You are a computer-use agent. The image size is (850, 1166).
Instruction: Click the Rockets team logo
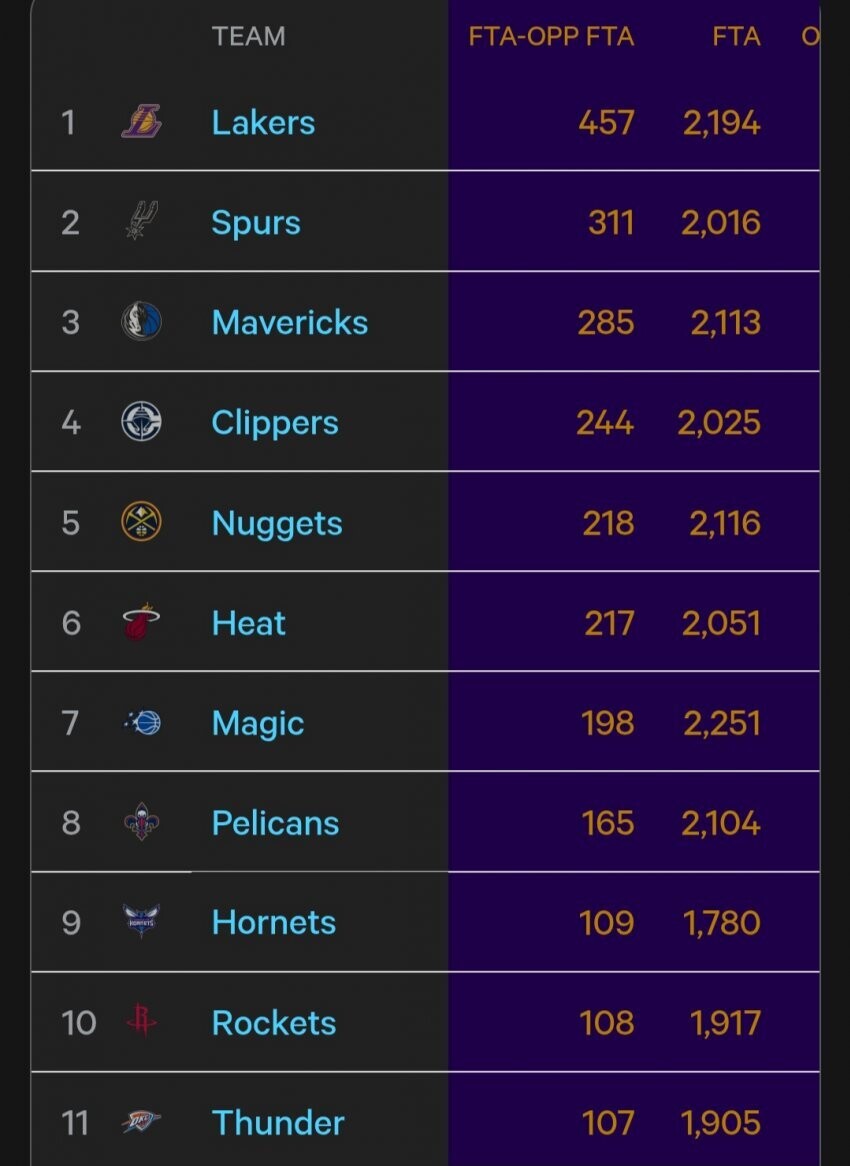(x=141, y=1020)
